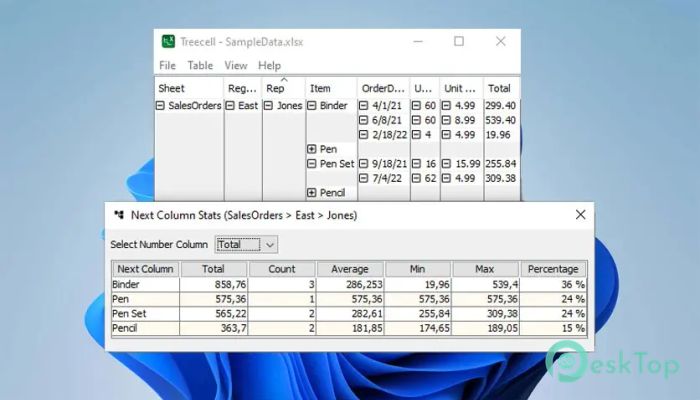Click the Rep column header
The height and width of the screenshot is (400, 700).
[x=284, y=88]
